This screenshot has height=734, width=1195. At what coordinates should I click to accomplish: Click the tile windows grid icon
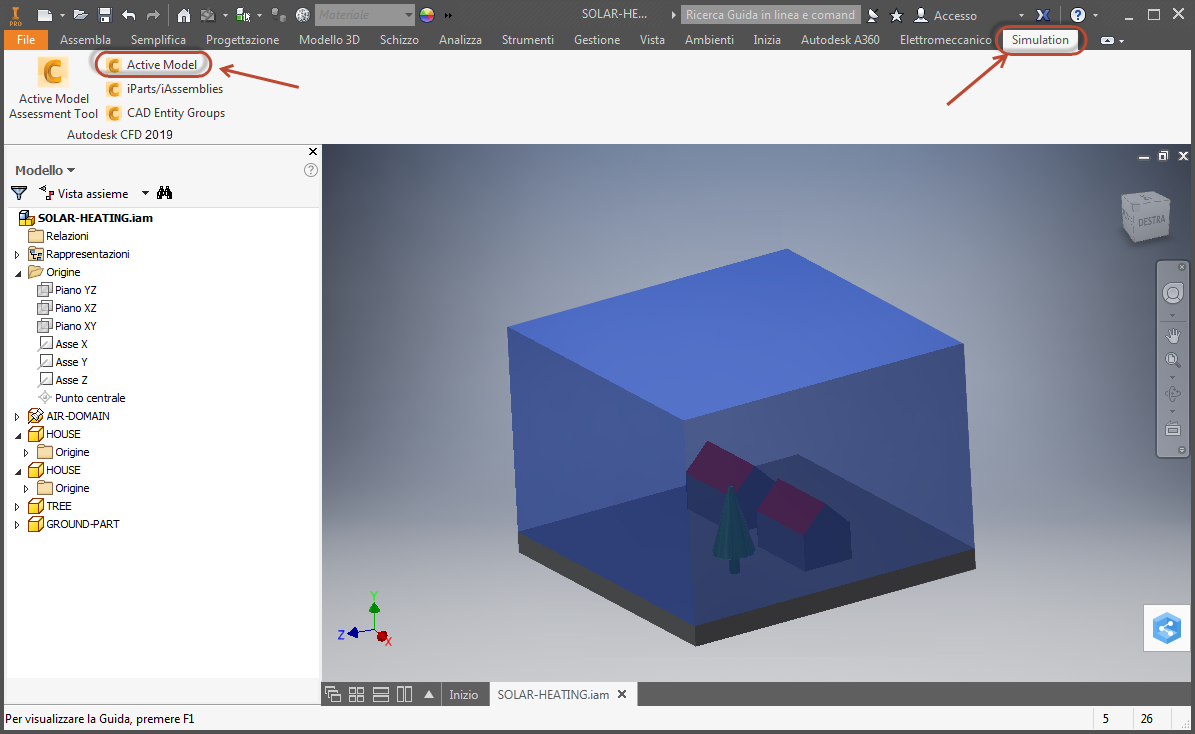(357, 694)
